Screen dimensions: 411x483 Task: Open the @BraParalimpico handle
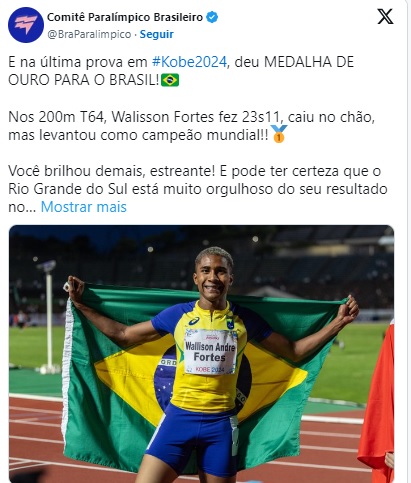(89, 34)
